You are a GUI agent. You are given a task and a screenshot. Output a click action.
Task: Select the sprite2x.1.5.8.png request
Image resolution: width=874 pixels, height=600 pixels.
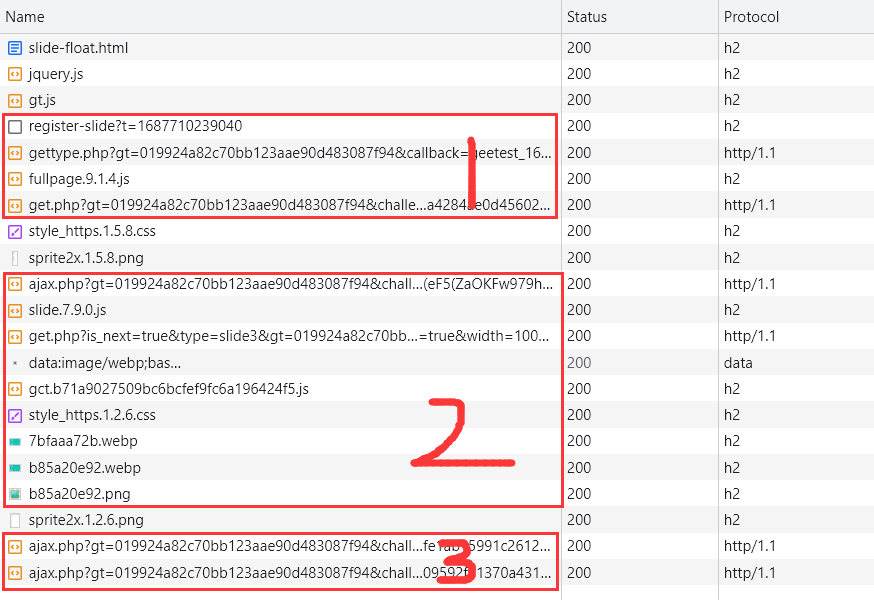[85, 258]
